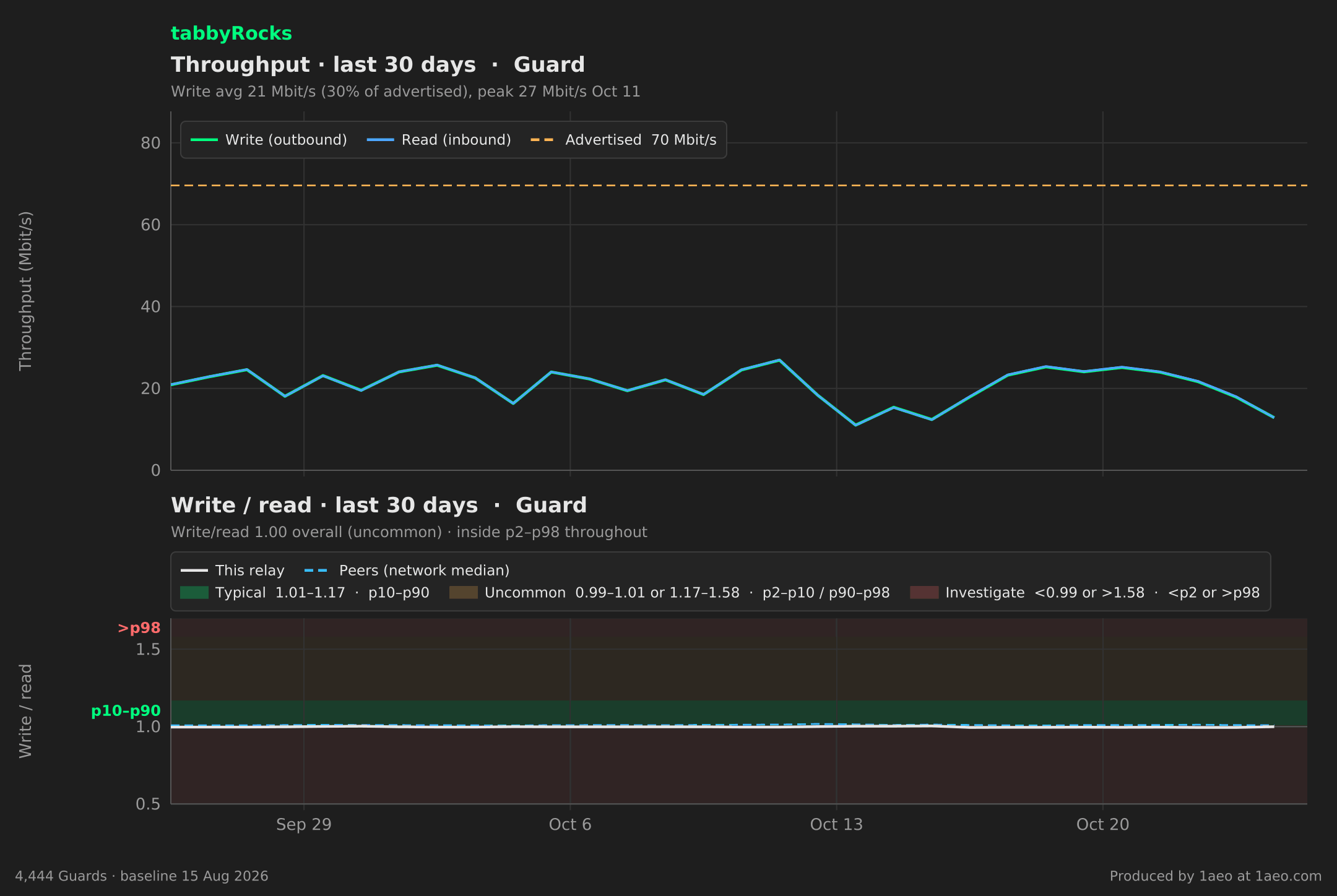Image resolution: width=1337 pixels, height=896 pixels.
Task: Click the green Write legend line swatch
Action: click(x=204, y=140)
